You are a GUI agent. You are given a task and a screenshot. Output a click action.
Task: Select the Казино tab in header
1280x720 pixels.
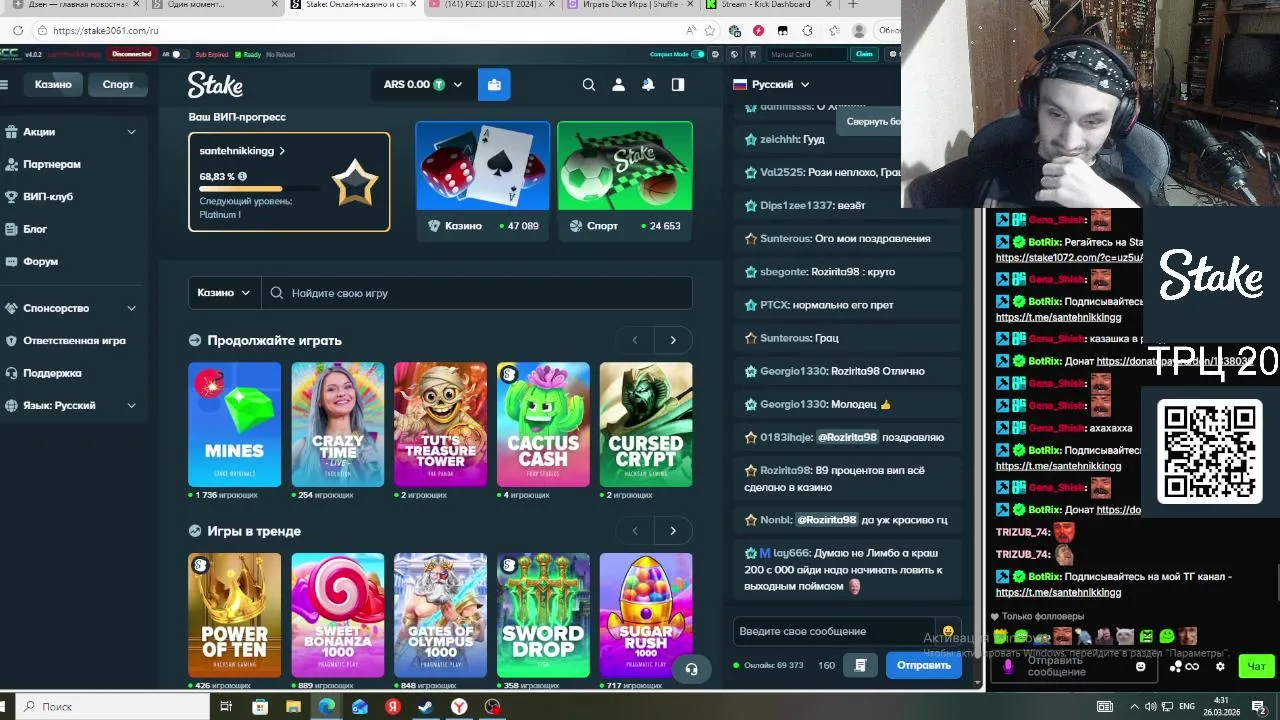point(53,84)
